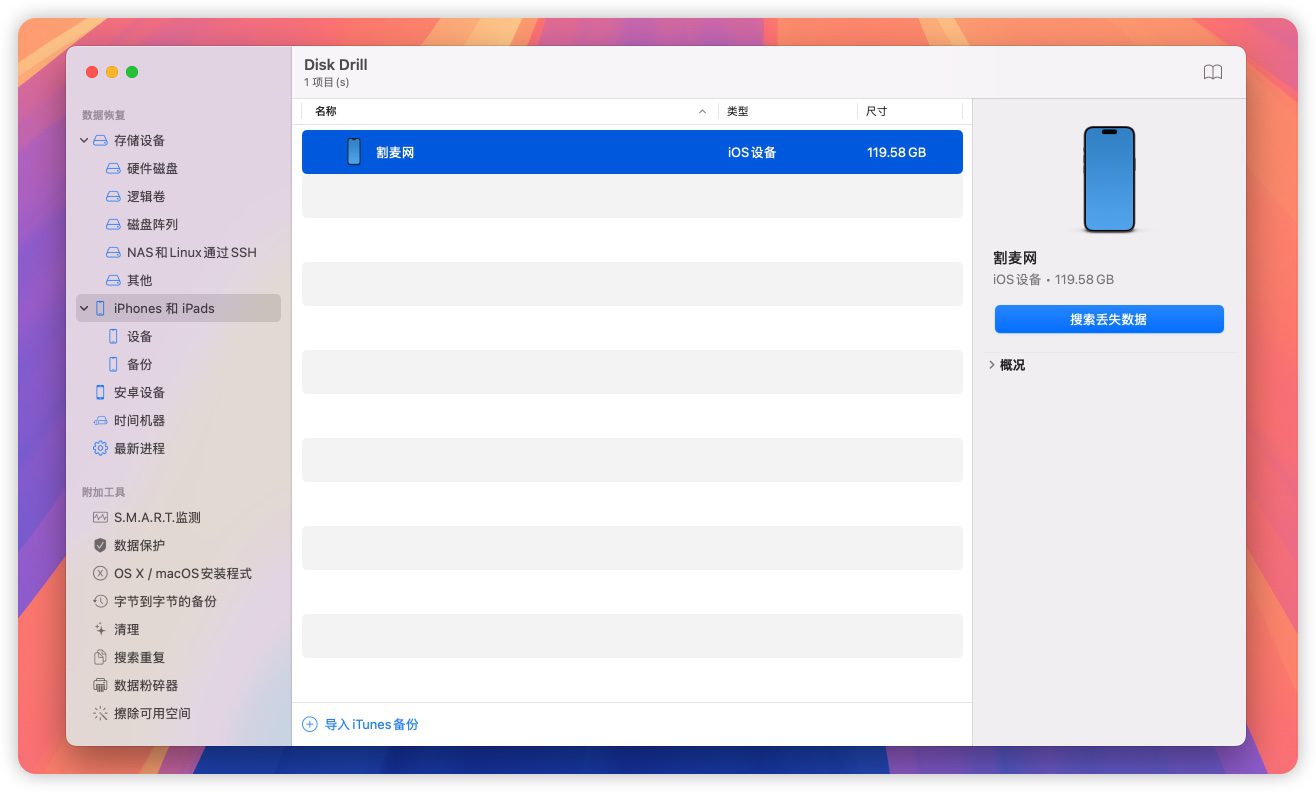The width and height of the screenshot is (1316, 792).
Task: Open S.M.A.R.T.监测 tool
Action: click(x=156, y=517)
